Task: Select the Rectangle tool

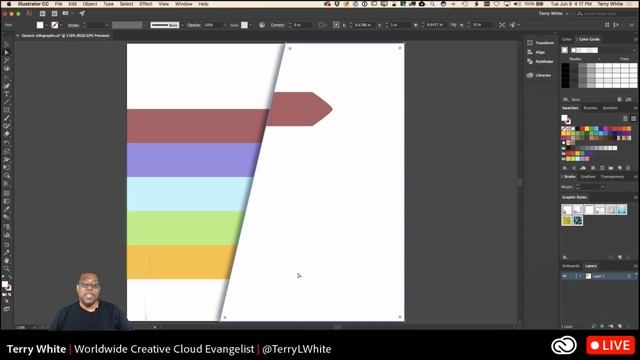Action: point(7,110)
